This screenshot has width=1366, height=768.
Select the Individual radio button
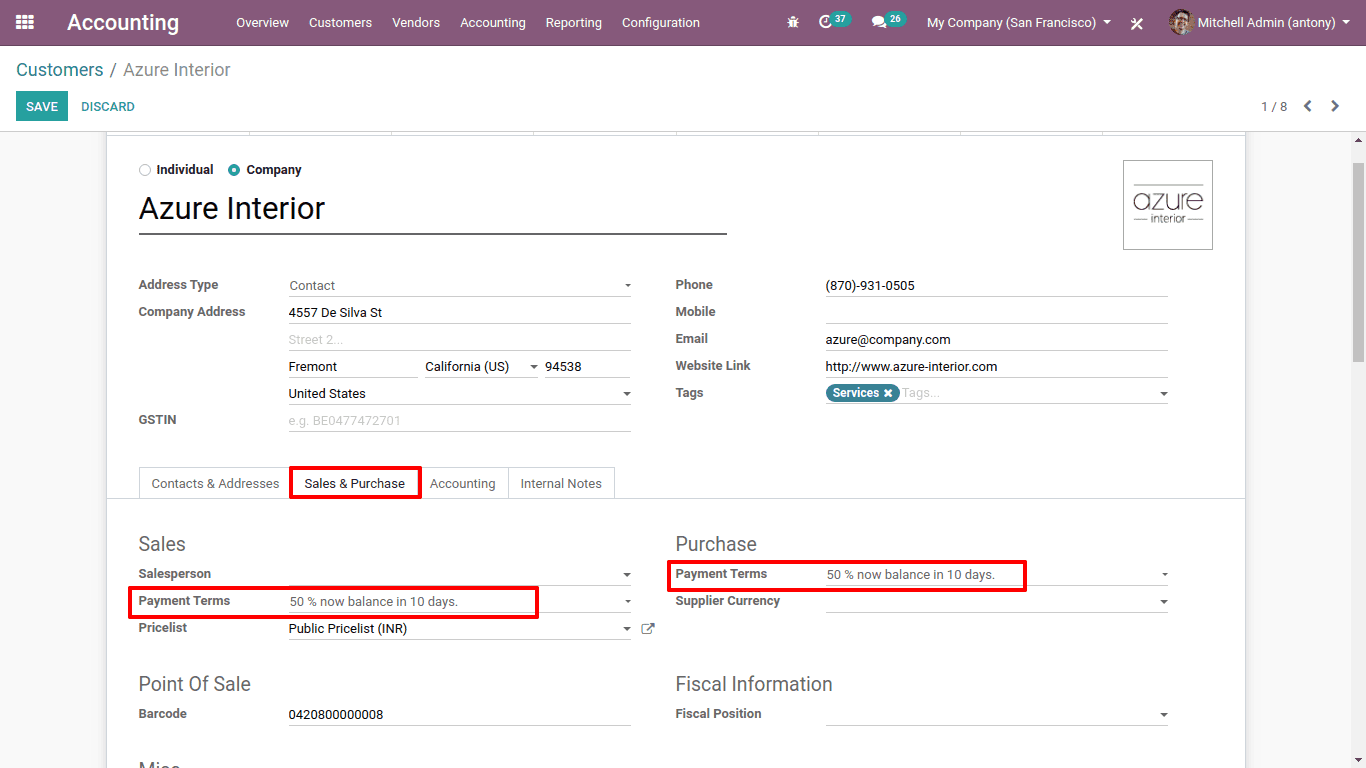click(x=145, y=170)
